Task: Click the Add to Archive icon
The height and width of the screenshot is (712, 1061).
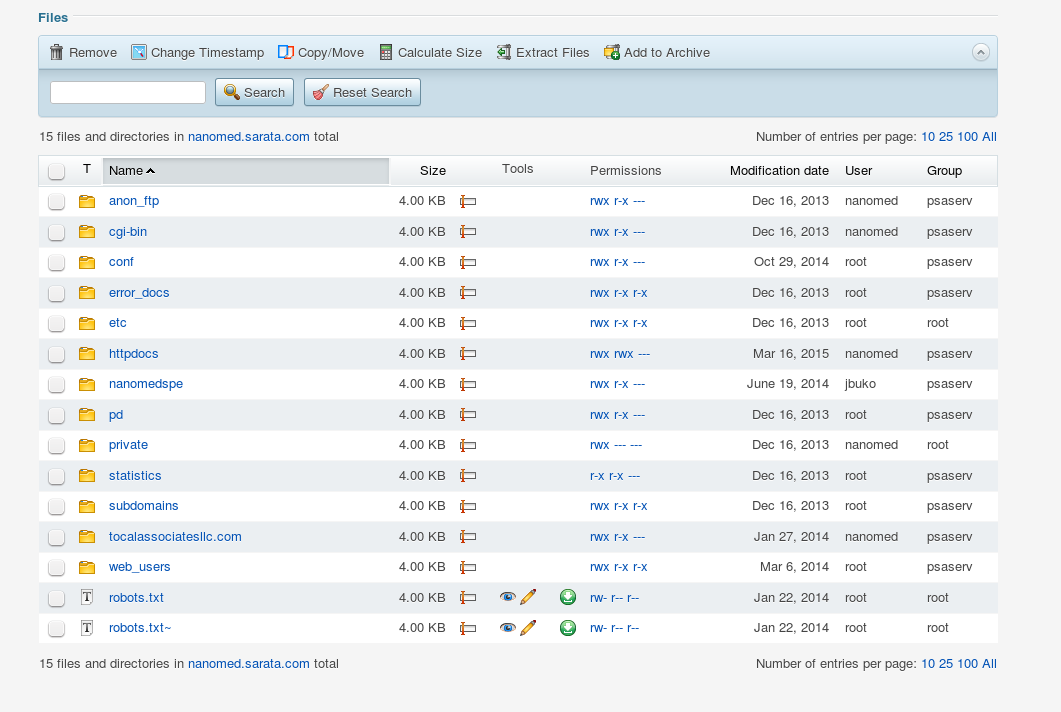Action: (x=612, y=52)
